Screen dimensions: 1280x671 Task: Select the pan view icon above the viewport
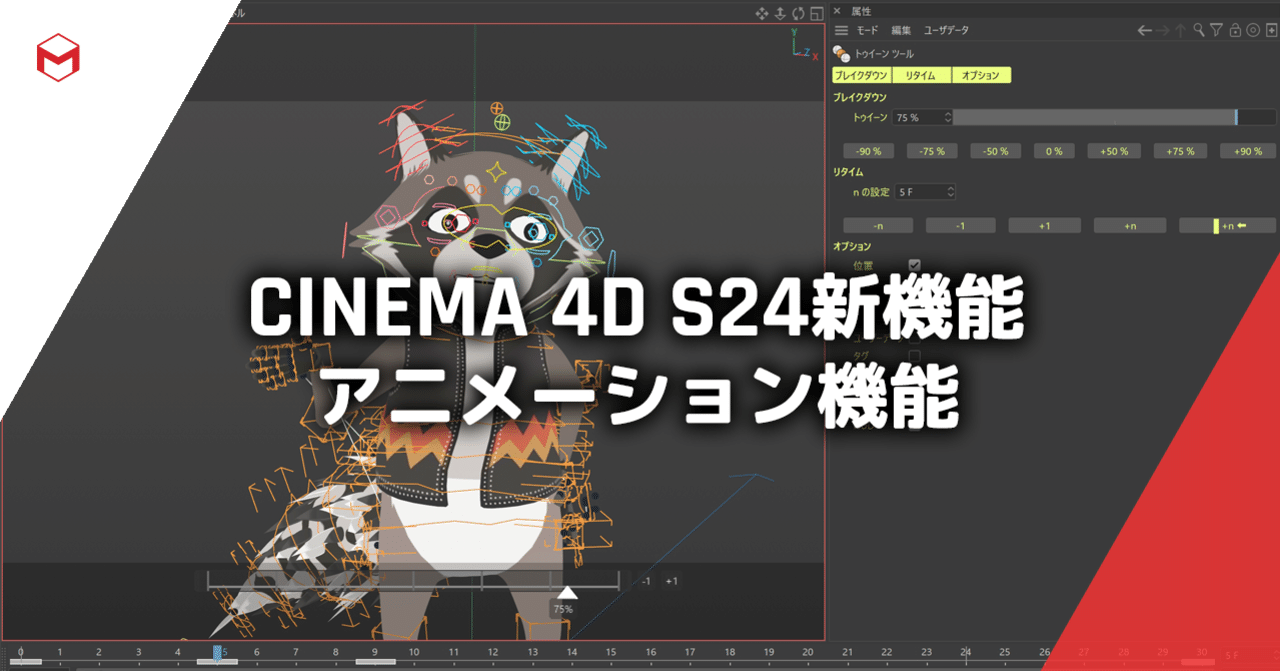[x=762, y=13]
